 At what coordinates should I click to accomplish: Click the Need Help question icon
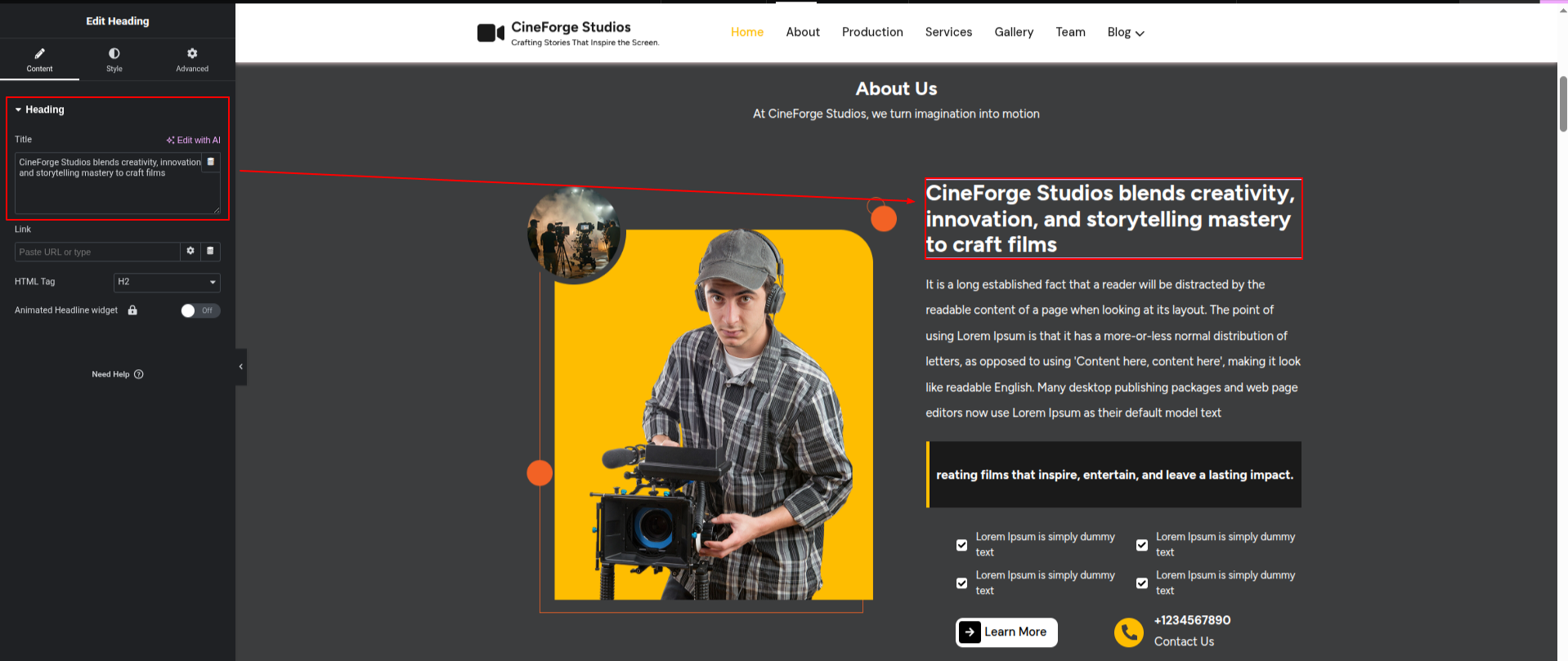(139, 374)
